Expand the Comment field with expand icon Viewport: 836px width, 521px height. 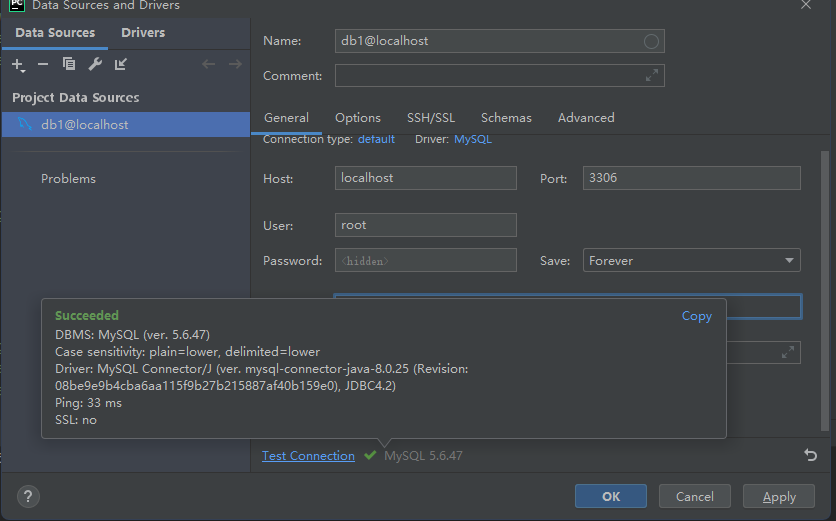pos(652,76)
